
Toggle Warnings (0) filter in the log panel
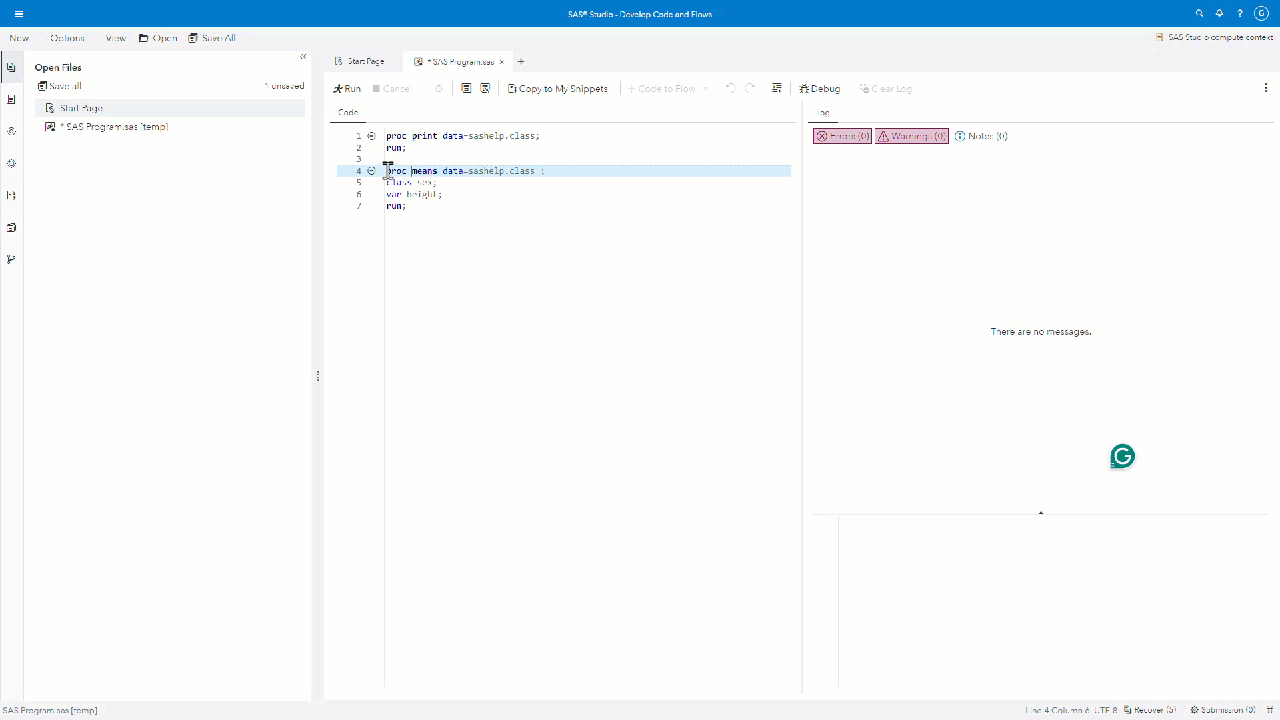tap(911, 136)
